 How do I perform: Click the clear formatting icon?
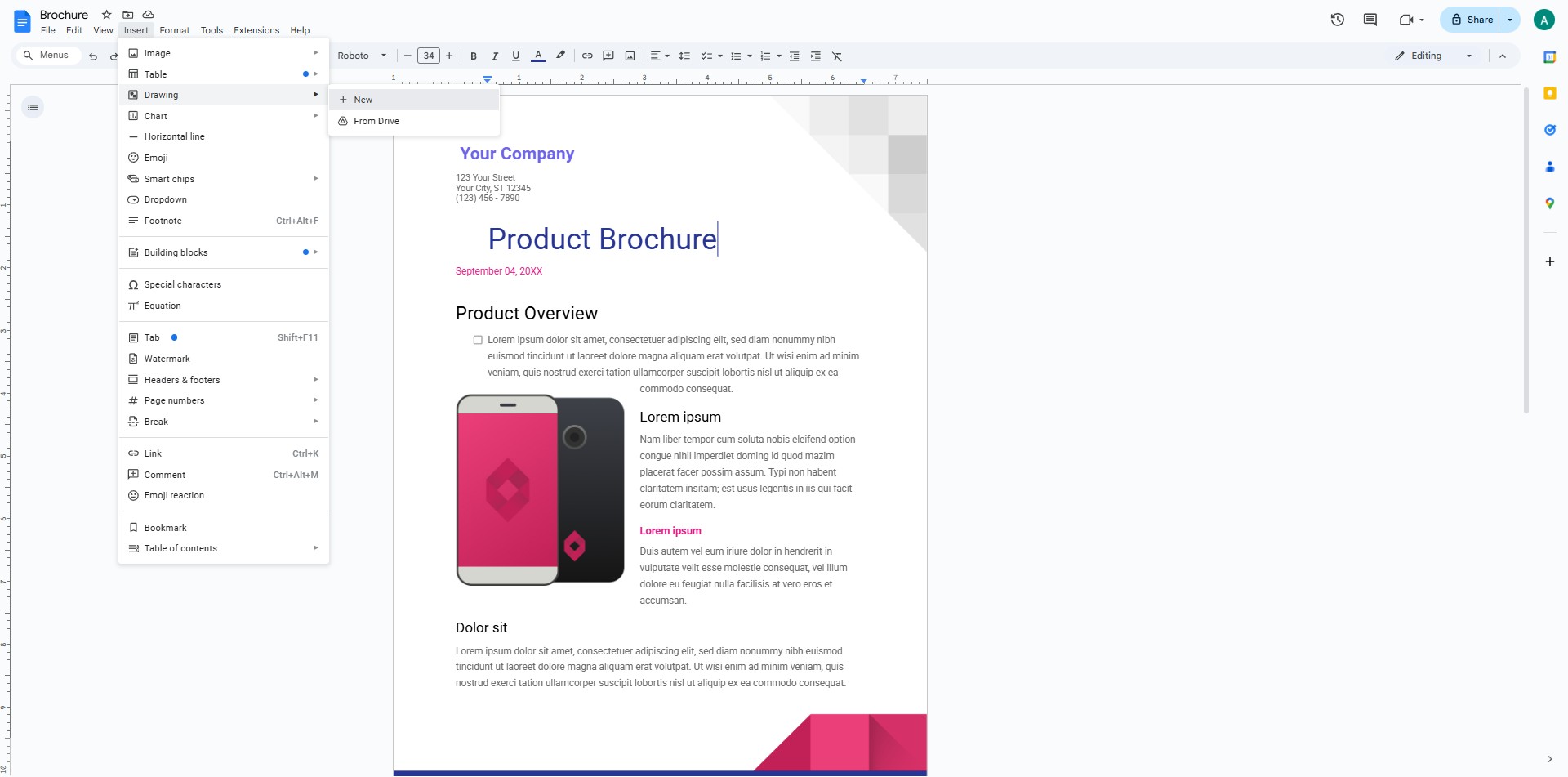pyautogui.click(x=837, y=56)
